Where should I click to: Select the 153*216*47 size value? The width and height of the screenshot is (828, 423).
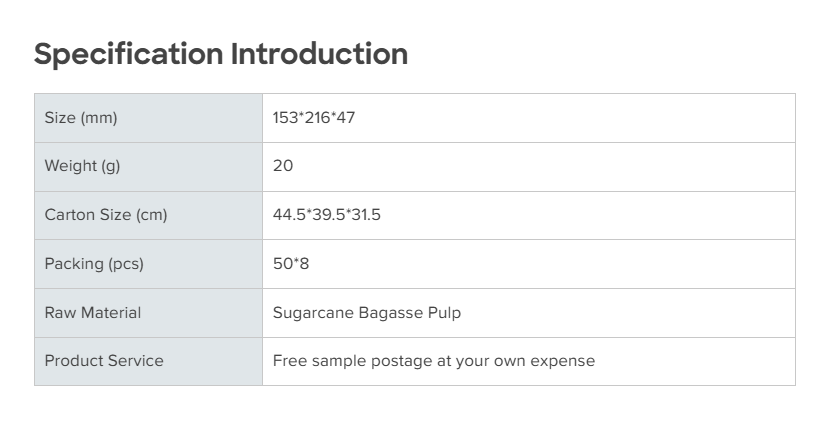(314, 118)
